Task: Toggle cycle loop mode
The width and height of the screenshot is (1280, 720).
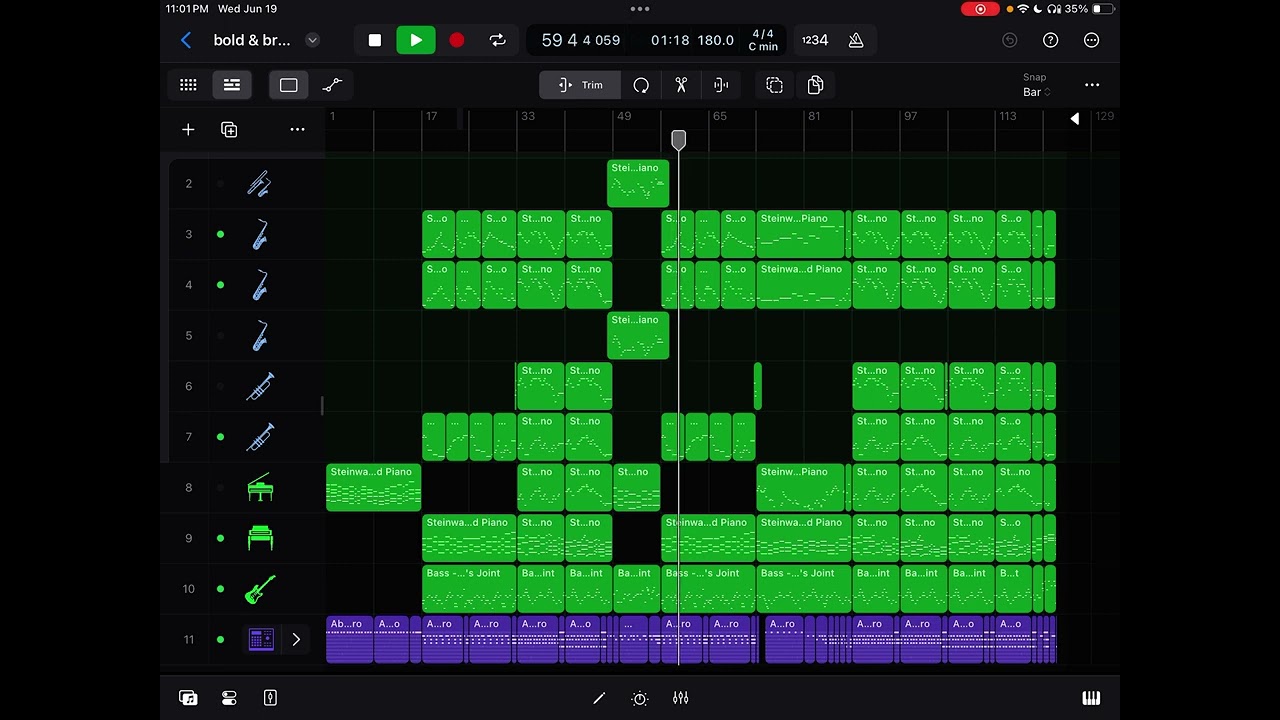Action: pyautogui.click(x=497, y=40)
